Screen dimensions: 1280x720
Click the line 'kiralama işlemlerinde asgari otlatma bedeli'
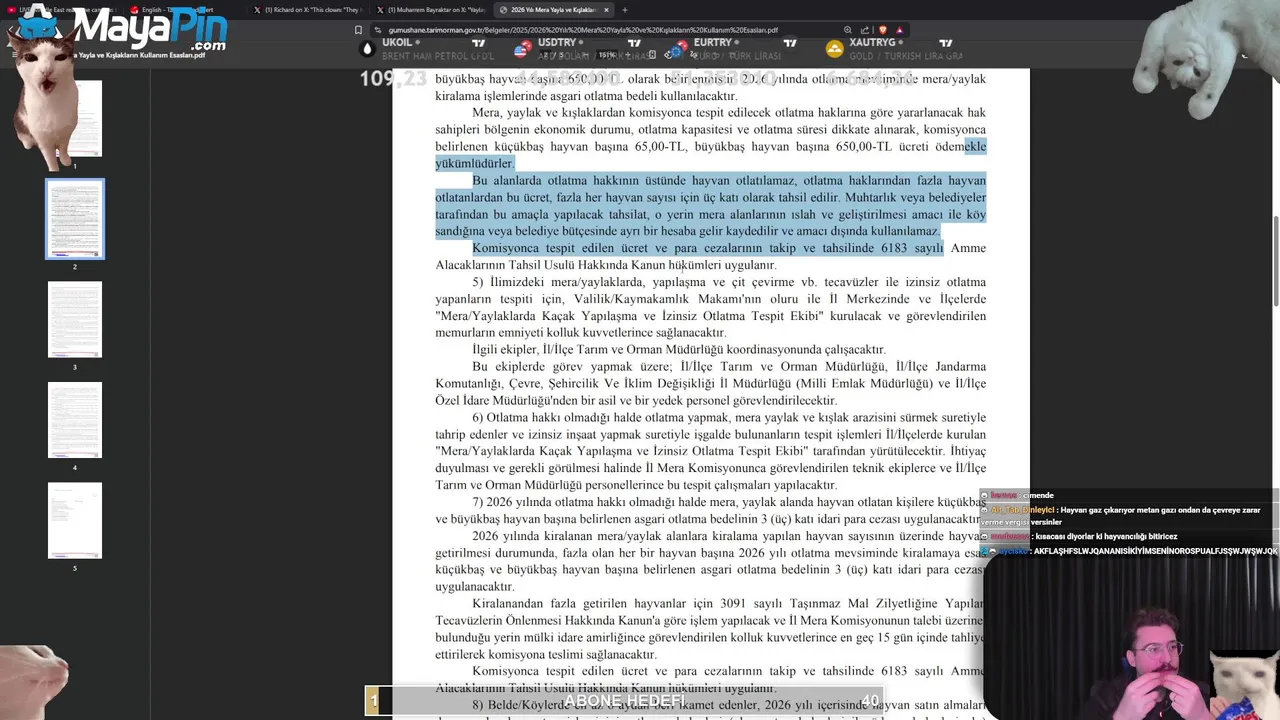pos(586,95)
